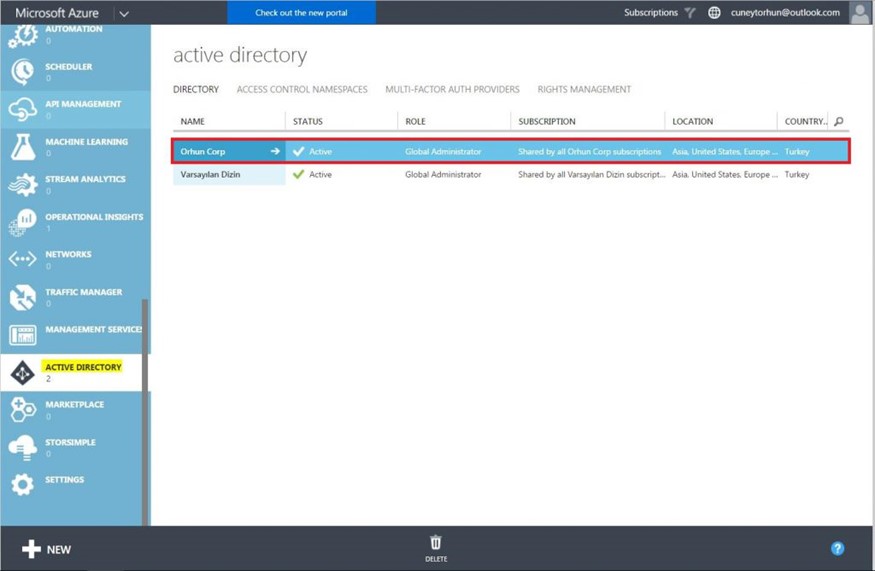Click the arrow next to Orhun Corp
Image resolution: width=875 pixels, height=571 pixels.
coord(275,151)
